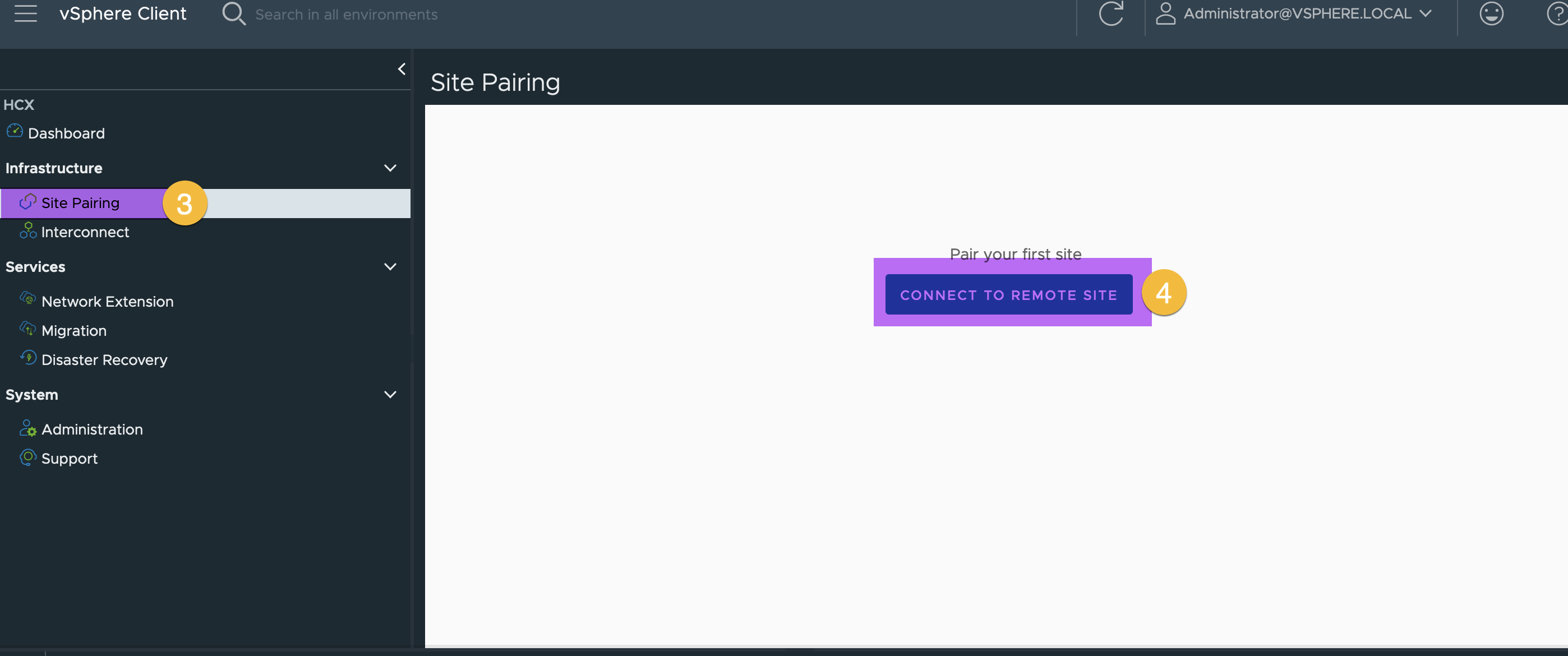Open the hamburger main menu

coord(26,13)
